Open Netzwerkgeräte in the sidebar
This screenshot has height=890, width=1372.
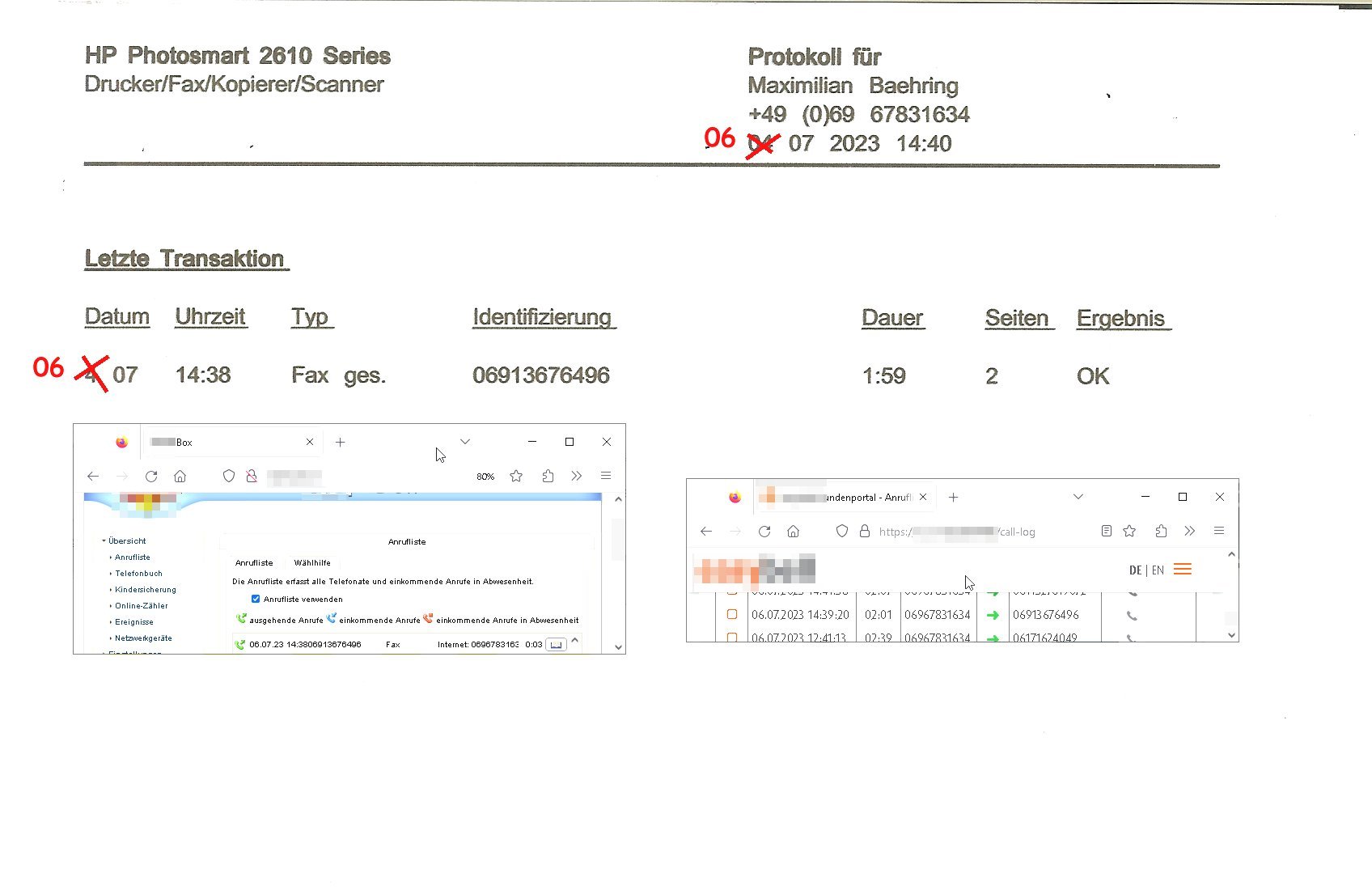click(143, 638)
